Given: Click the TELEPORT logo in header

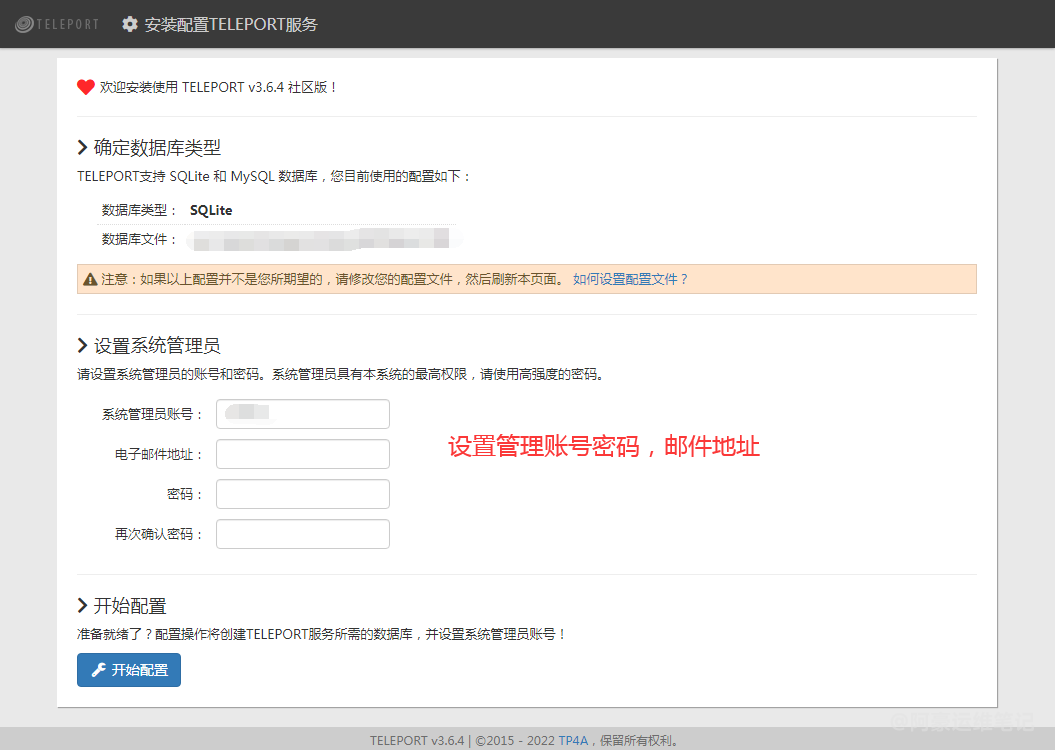Looking at the screenshot, I should tap(57, 24).
